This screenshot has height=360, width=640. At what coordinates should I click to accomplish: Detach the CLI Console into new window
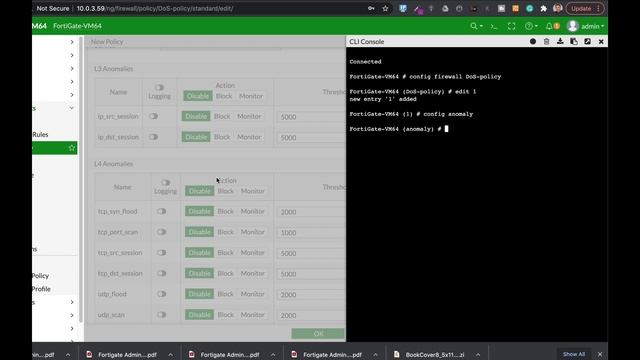tap(587, 42)
